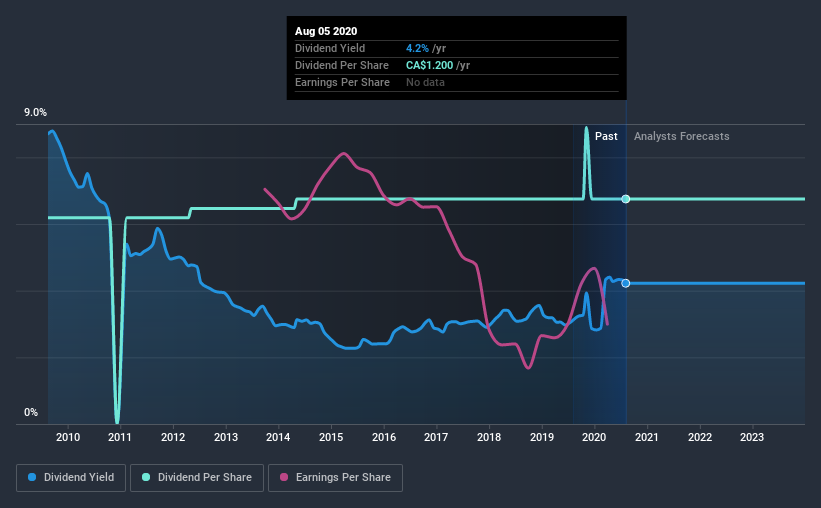Viewport: 821px width, 508px height.
Task: Click the Earnings Per Share peak near 2015
Action: tap(343, 153)
